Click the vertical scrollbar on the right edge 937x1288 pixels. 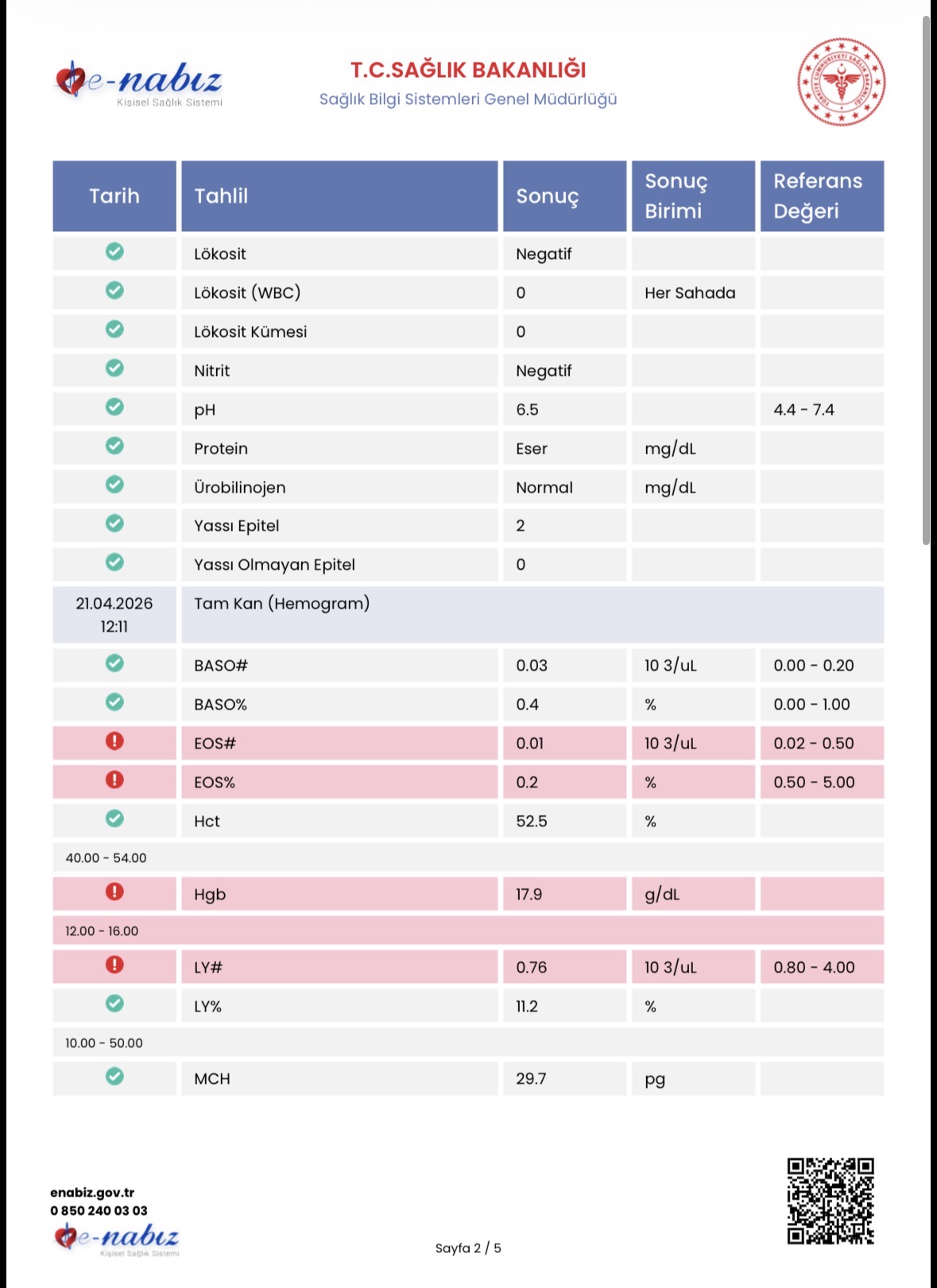pyautogui.click(x=926, y=278)
